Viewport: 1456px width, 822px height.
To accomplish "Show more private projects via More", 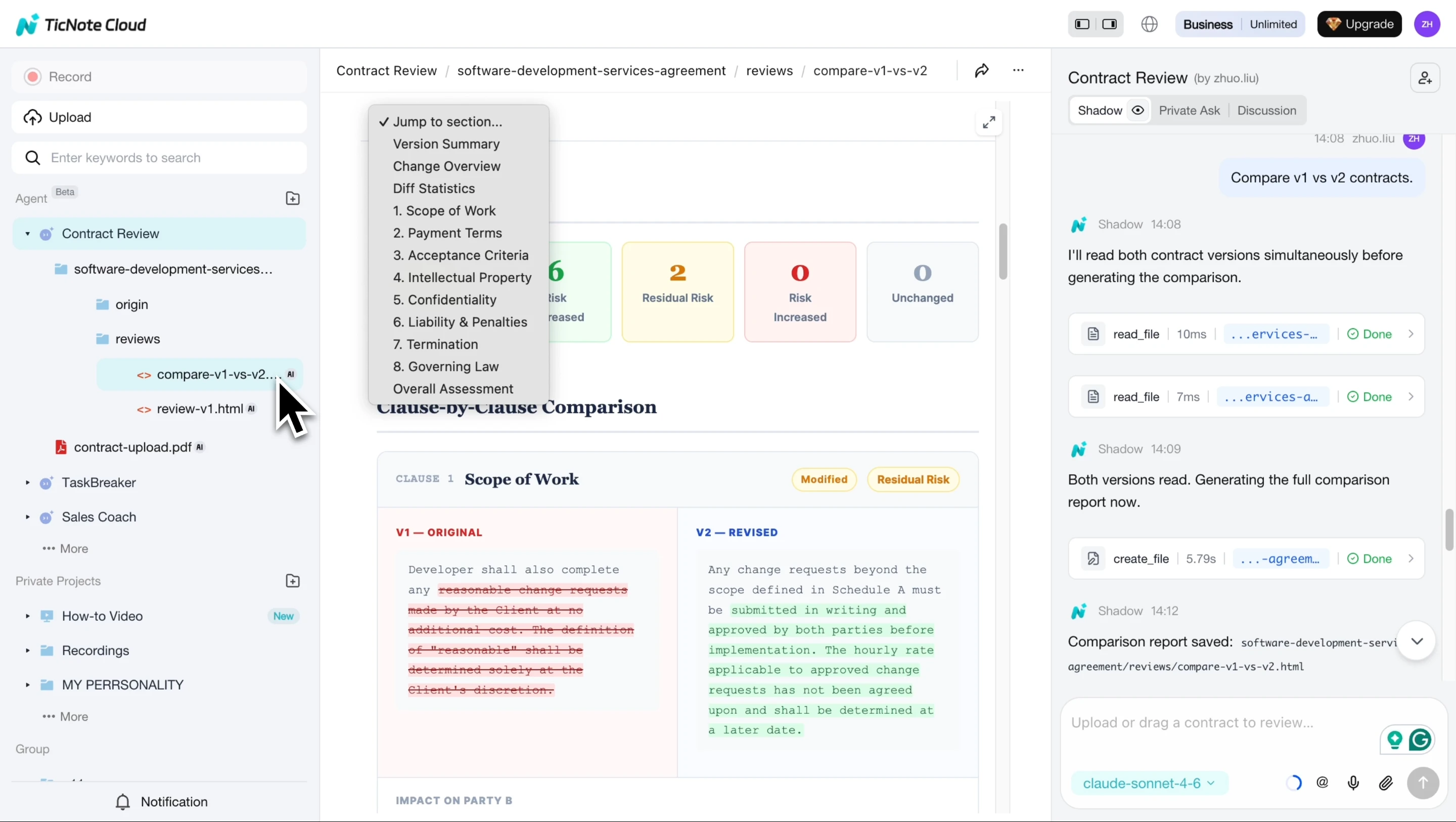I will [65, 717].
